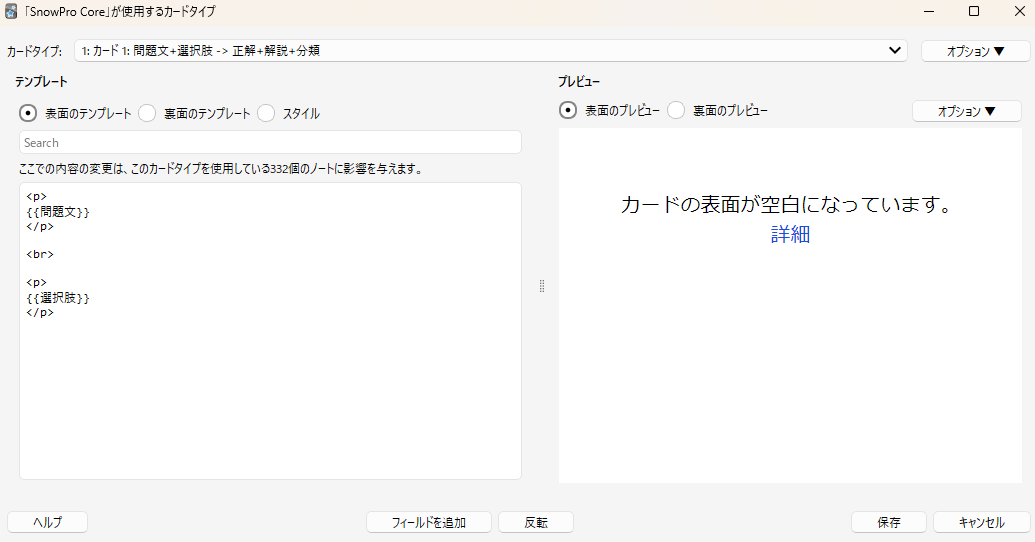
Task: Click the <br> line in the template
Action: click(40, 254)
